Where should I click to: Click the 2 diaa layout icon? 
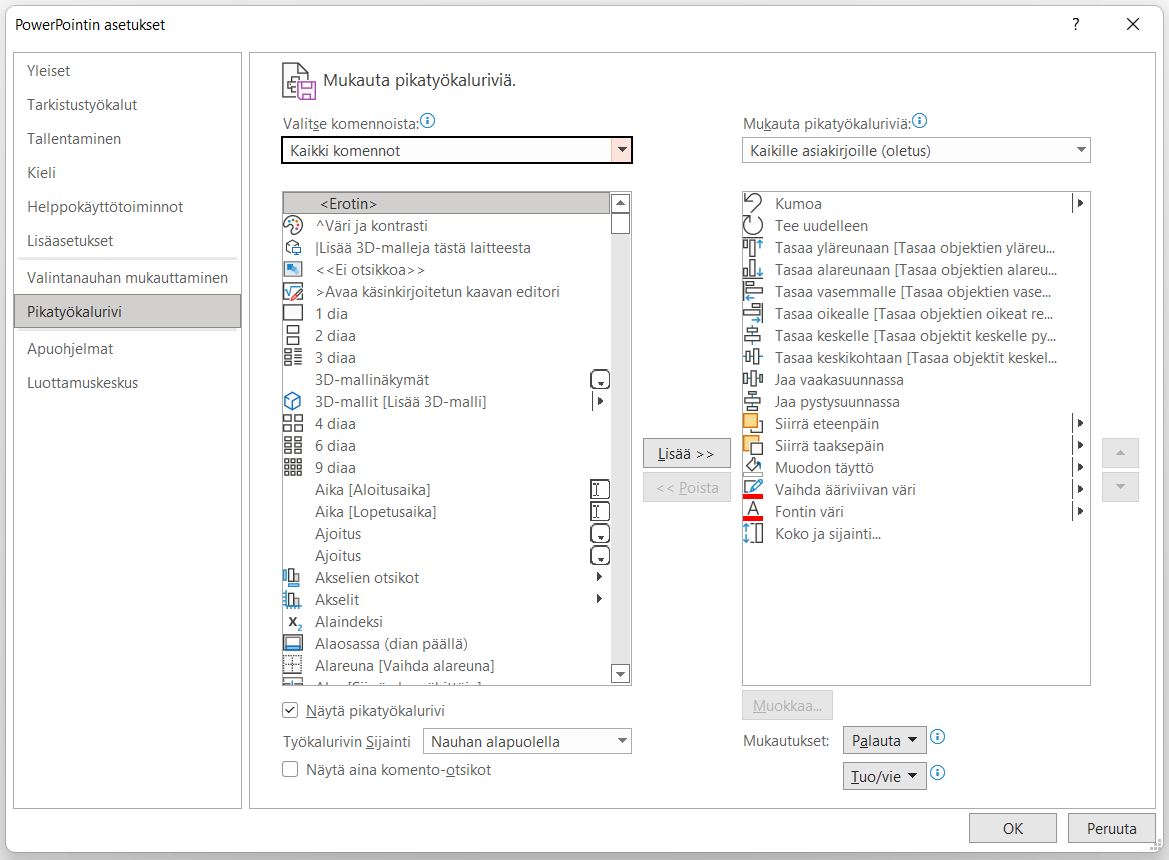[x=293, y=335]
